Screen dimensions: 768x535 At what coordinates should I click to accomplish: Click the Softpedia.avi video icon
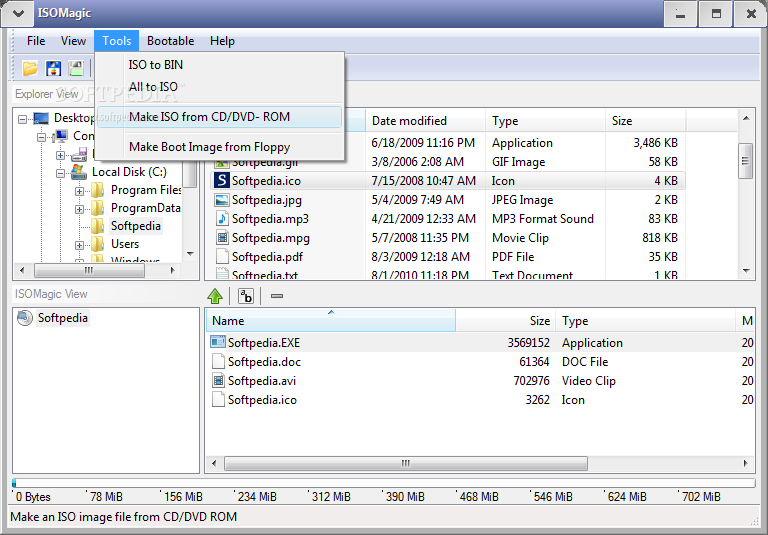tap(218, 380)
